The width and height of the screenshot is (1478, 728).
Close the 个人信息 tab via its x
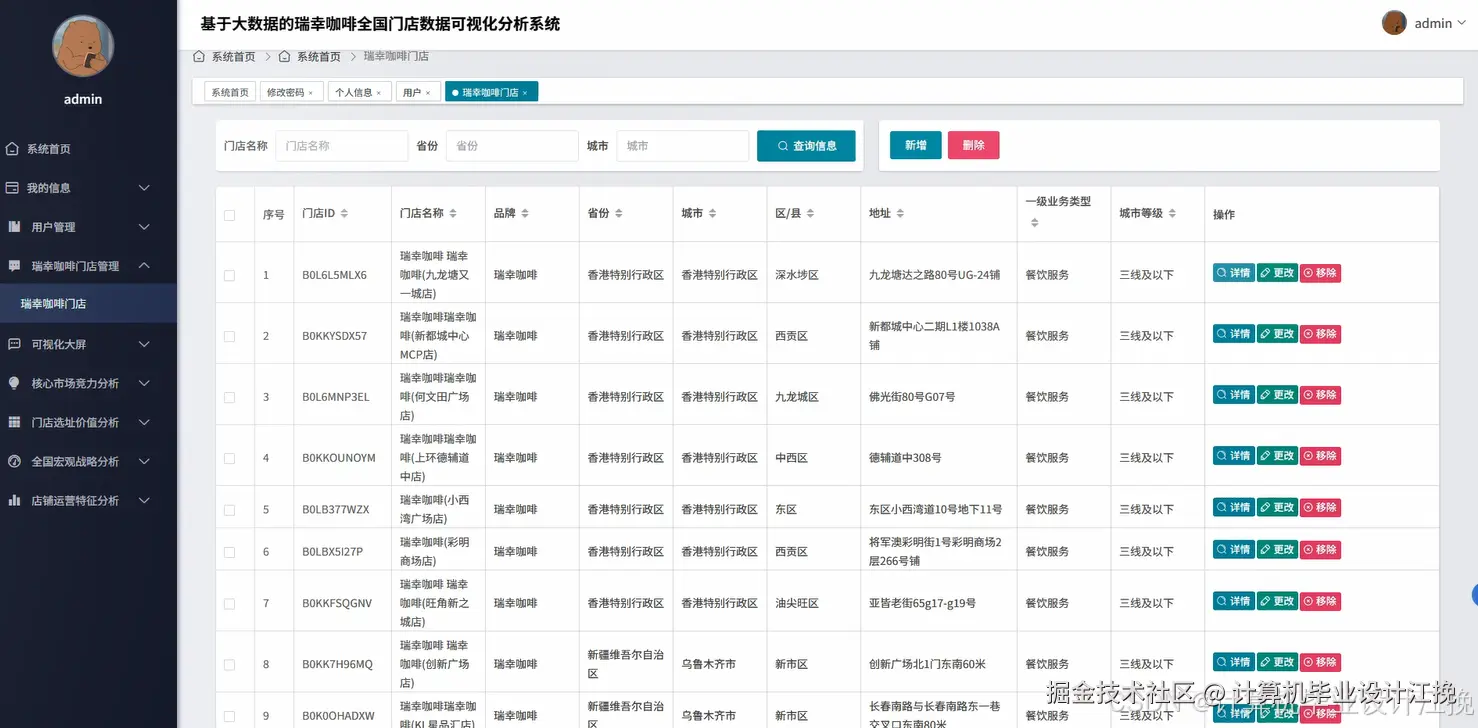coord(378,93)
